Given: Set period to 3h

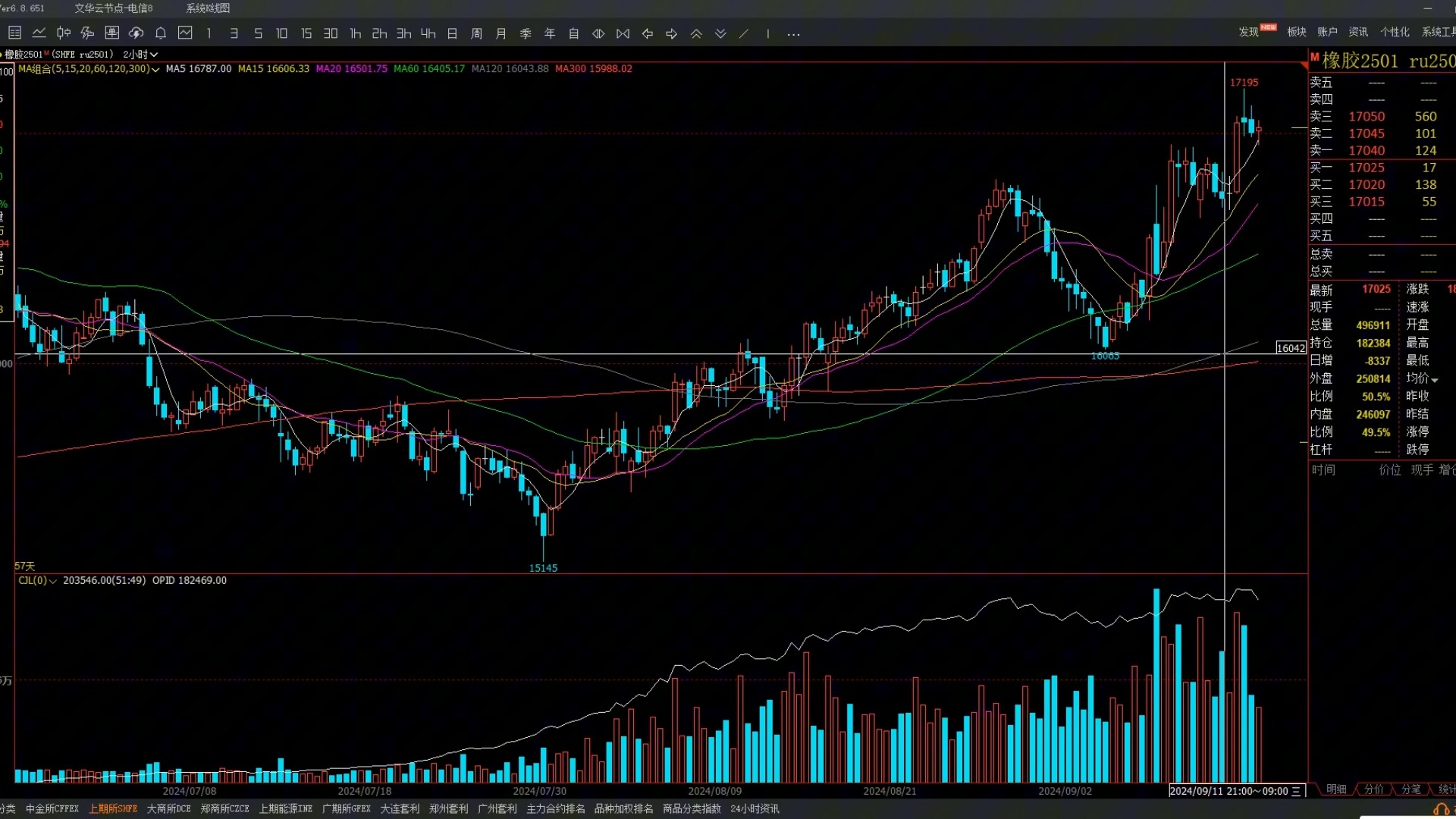Looking at the screenshot, I should [403, 33].
